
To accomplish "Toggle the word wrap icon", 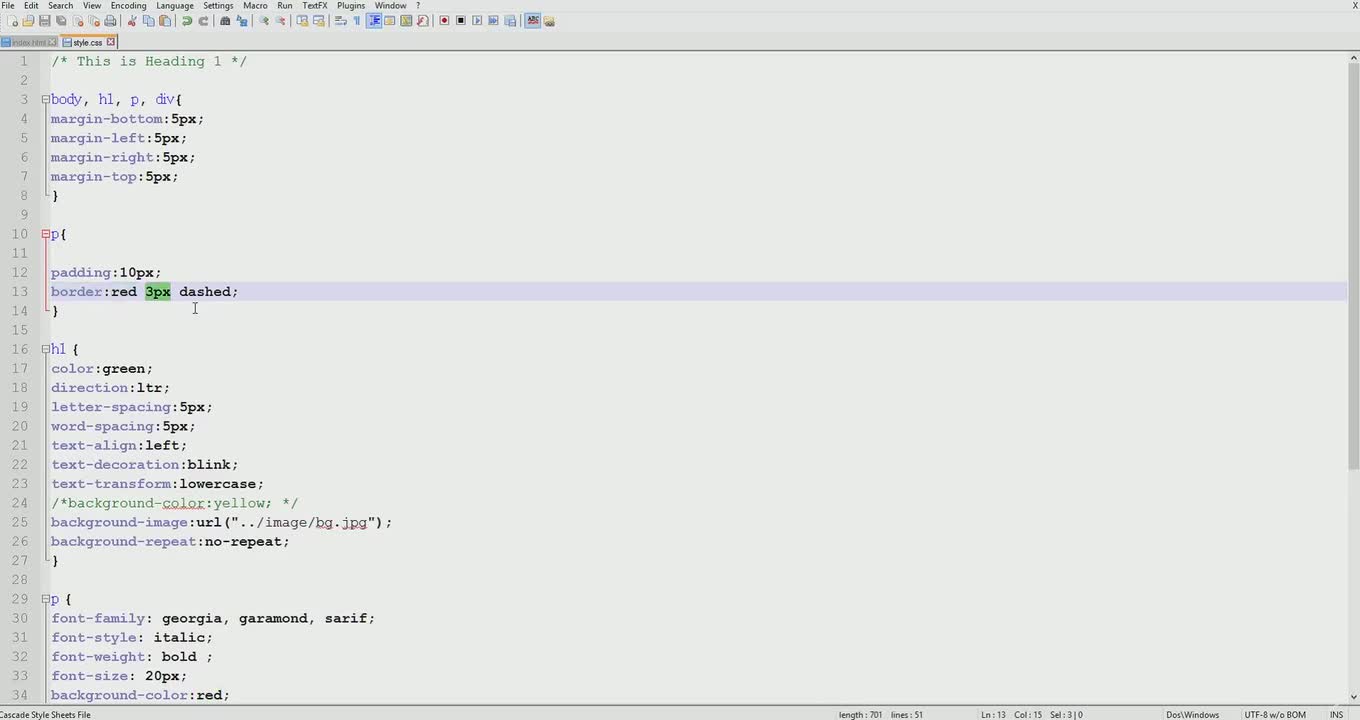I will [340, 21].
